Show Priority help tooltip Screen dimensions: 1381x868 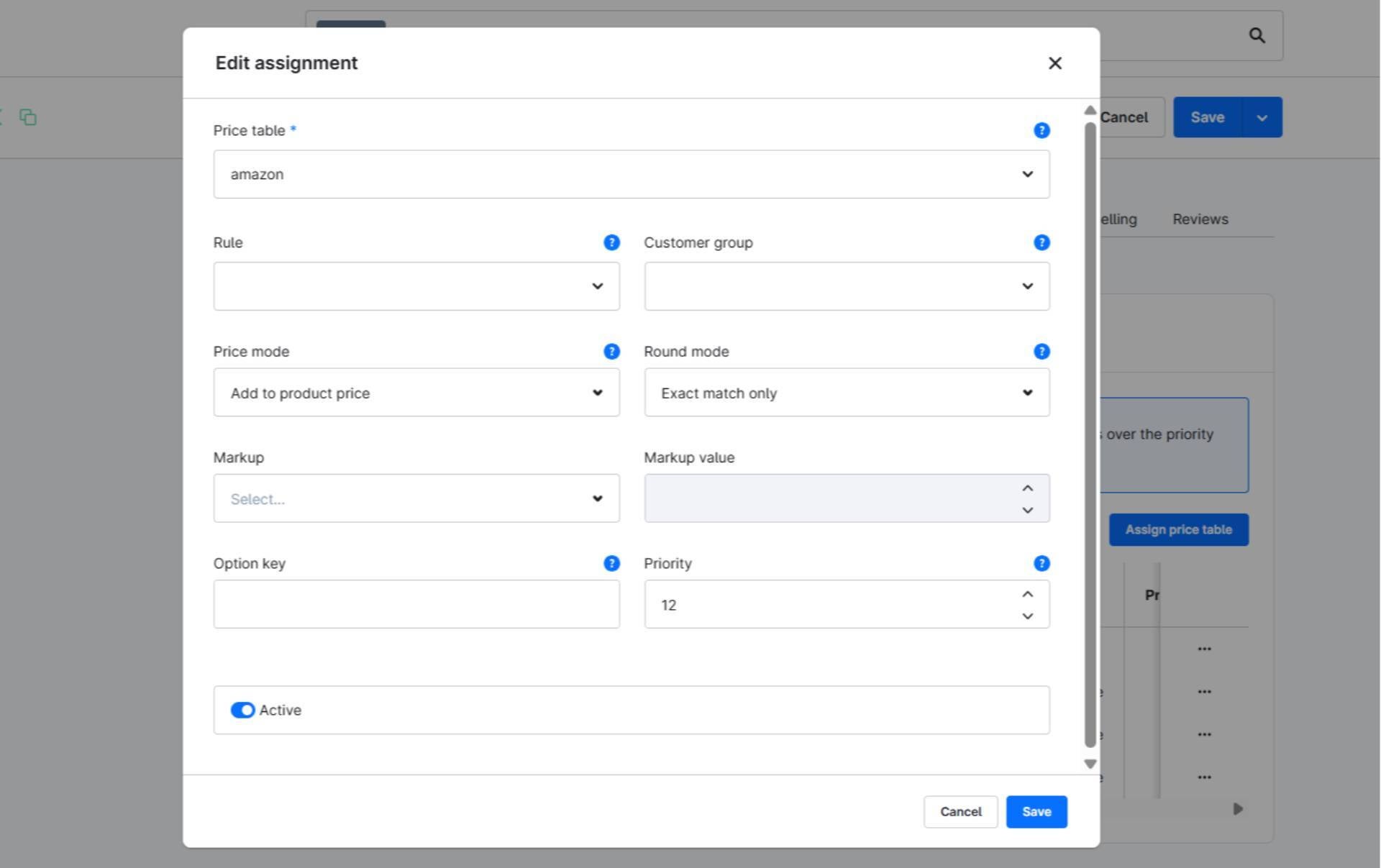point(1042,563)
